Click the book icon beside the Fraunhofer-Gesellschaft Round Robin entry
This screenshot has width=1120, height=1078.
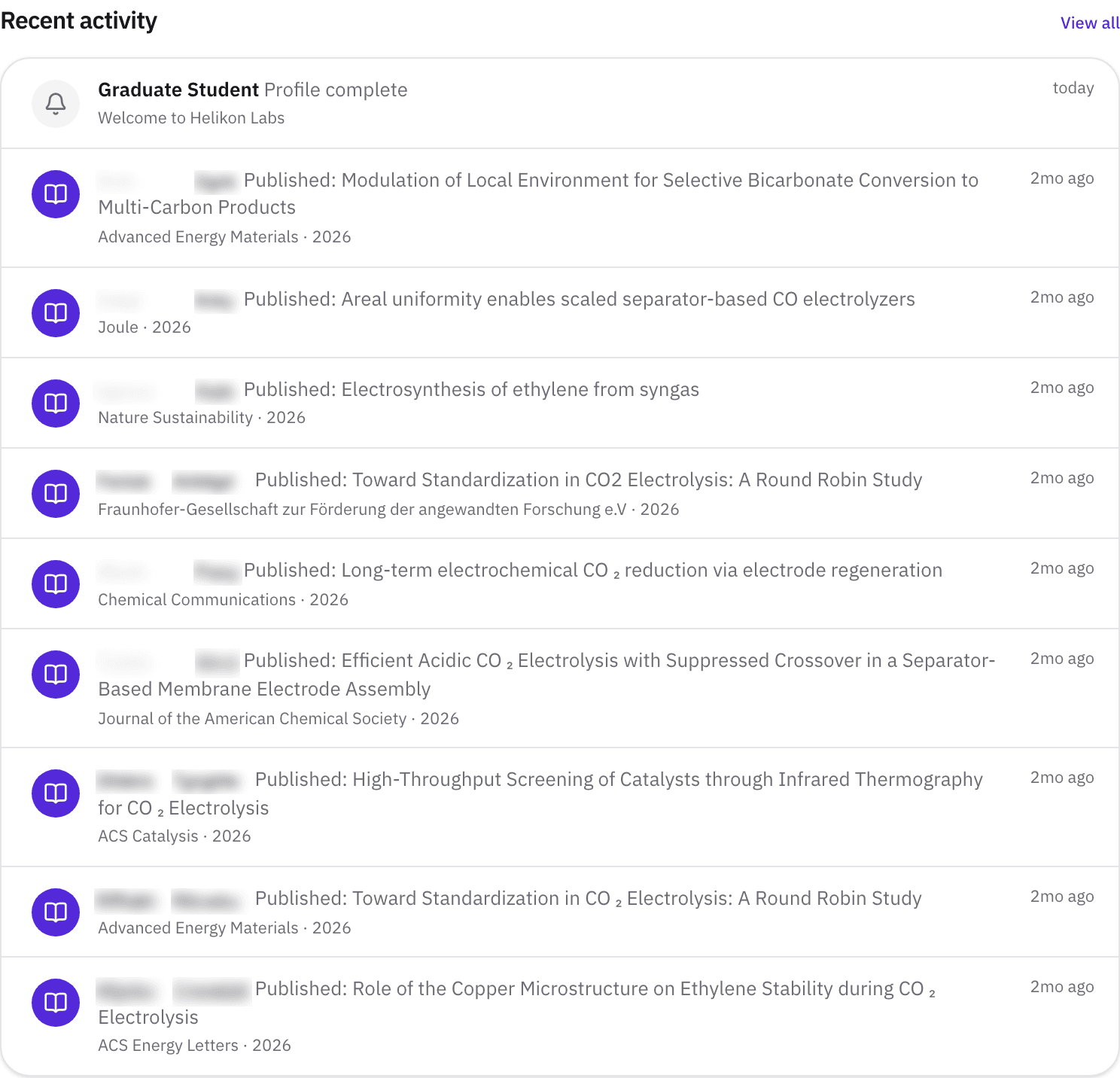56,494
